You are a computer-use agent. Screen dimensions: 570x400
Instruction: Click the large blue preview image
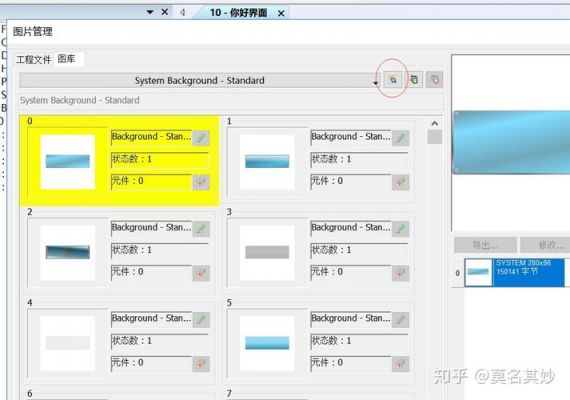[x=511, y=142]
